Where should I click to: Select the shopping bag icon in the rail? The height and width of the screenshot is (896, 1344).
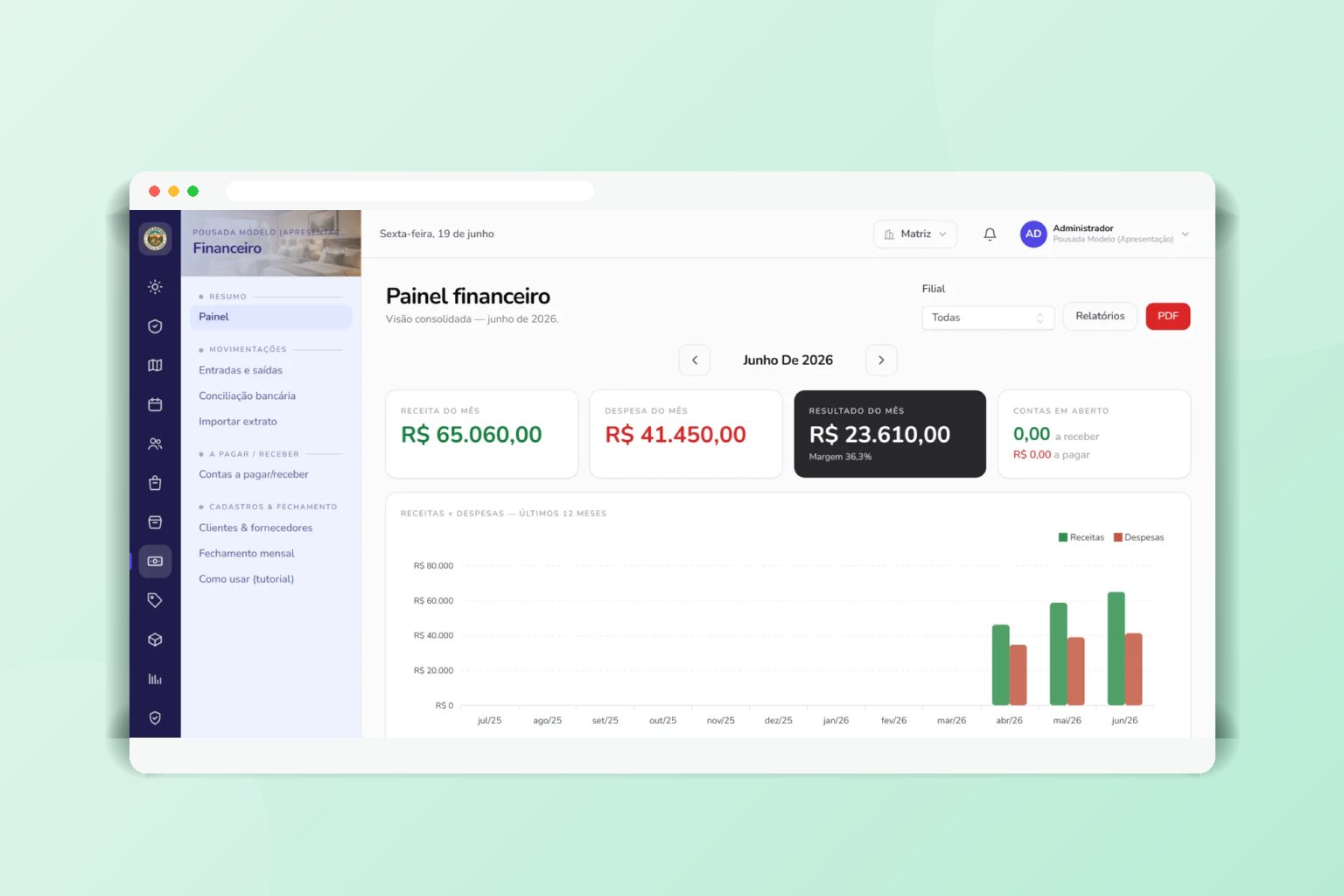(x=155, y=483)
